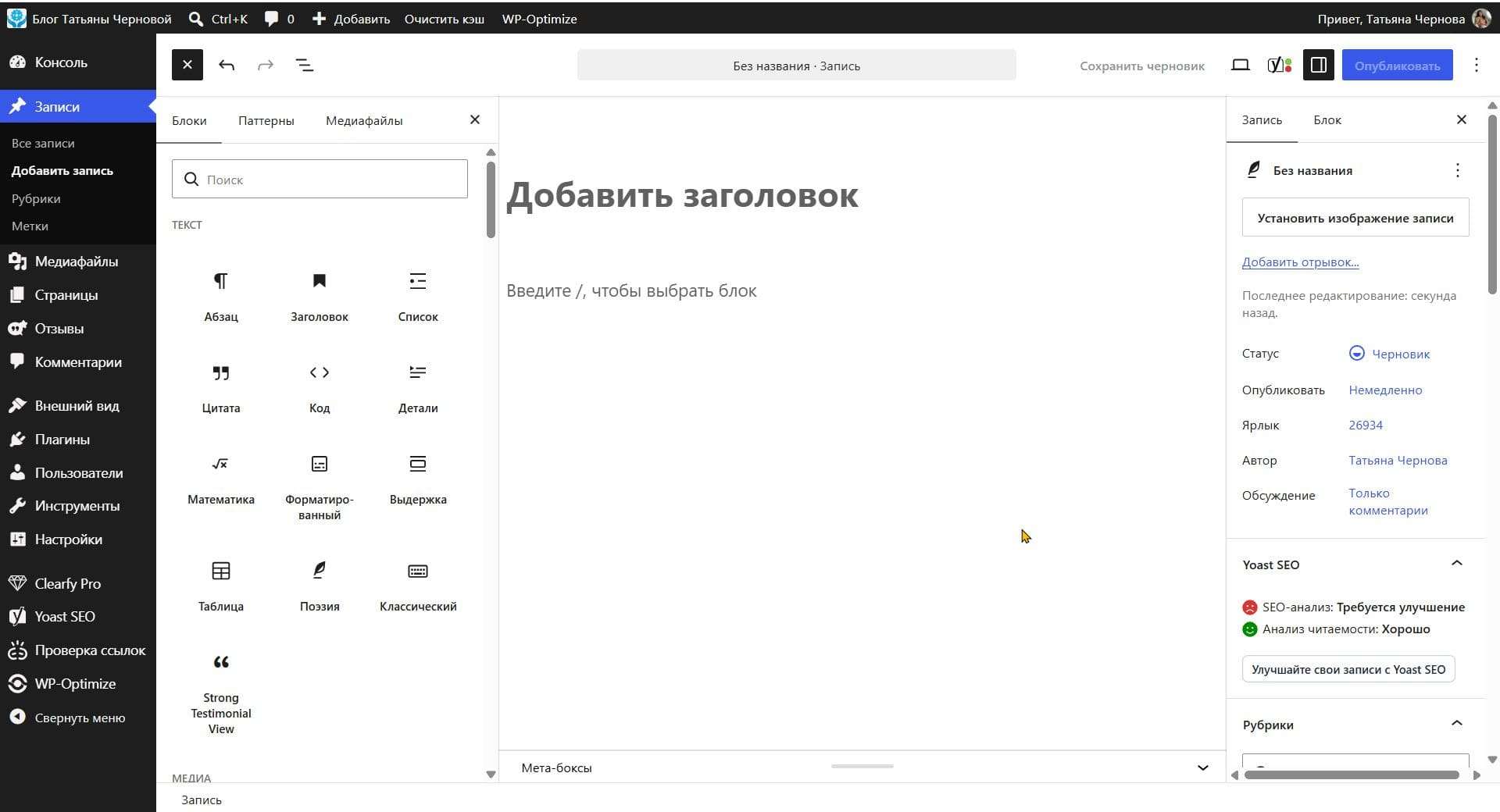
Task: Switch to the Блок settings tab
Action: 1327,119
